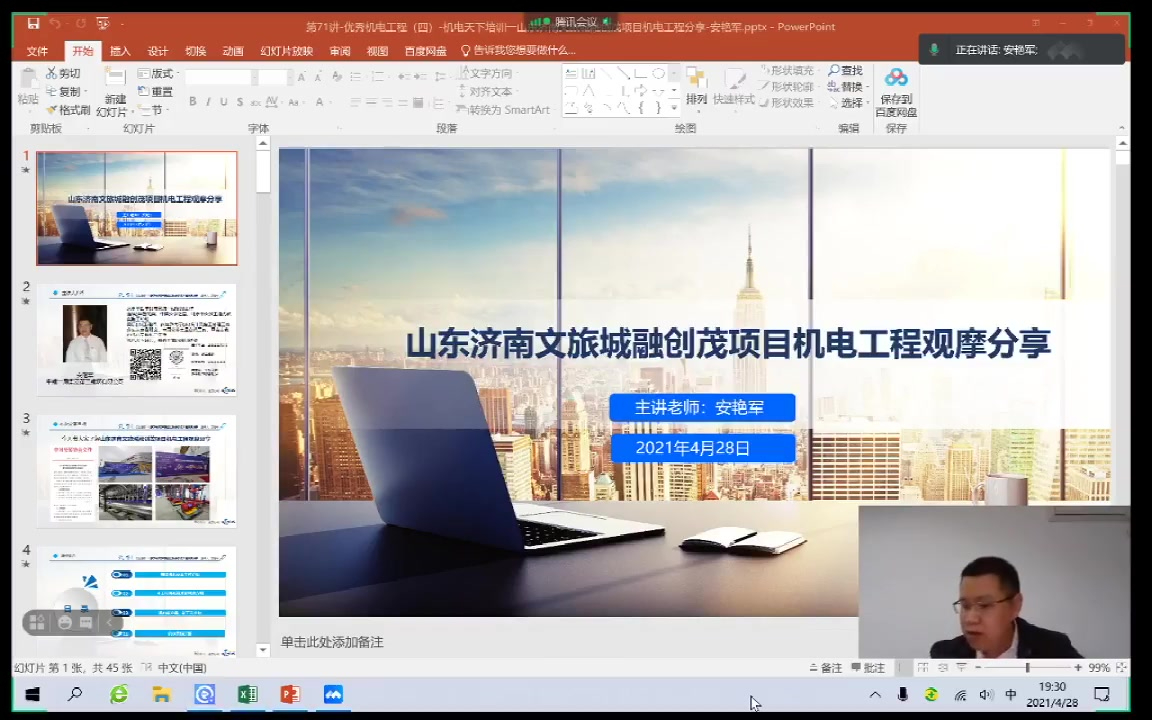This screenshot has height=720, width=1152.
Task: Switch to Slide Show (幻灯片放映) tab
Action: point(286,51)
